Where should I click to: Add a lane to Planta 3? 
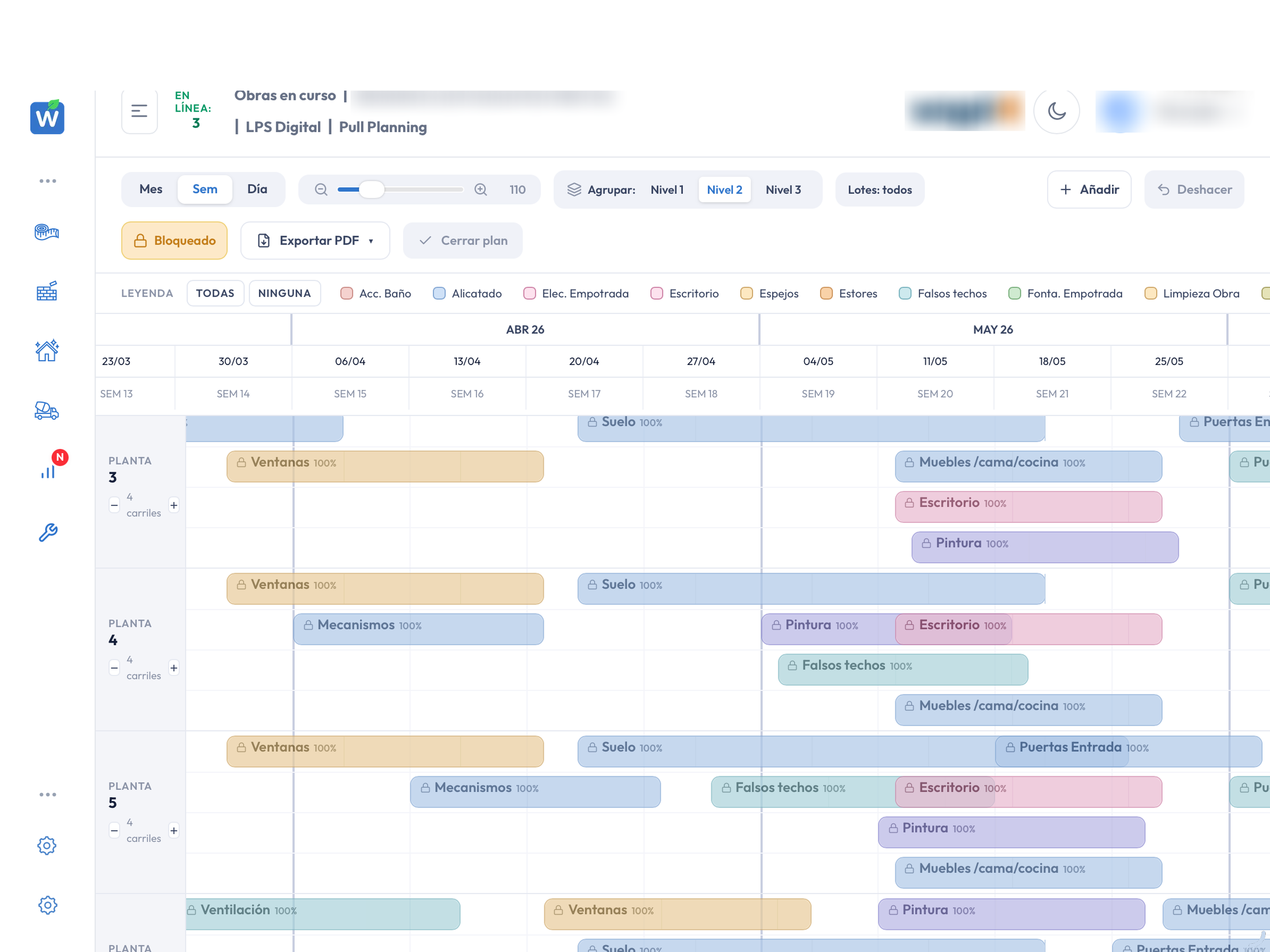(174, 505)
